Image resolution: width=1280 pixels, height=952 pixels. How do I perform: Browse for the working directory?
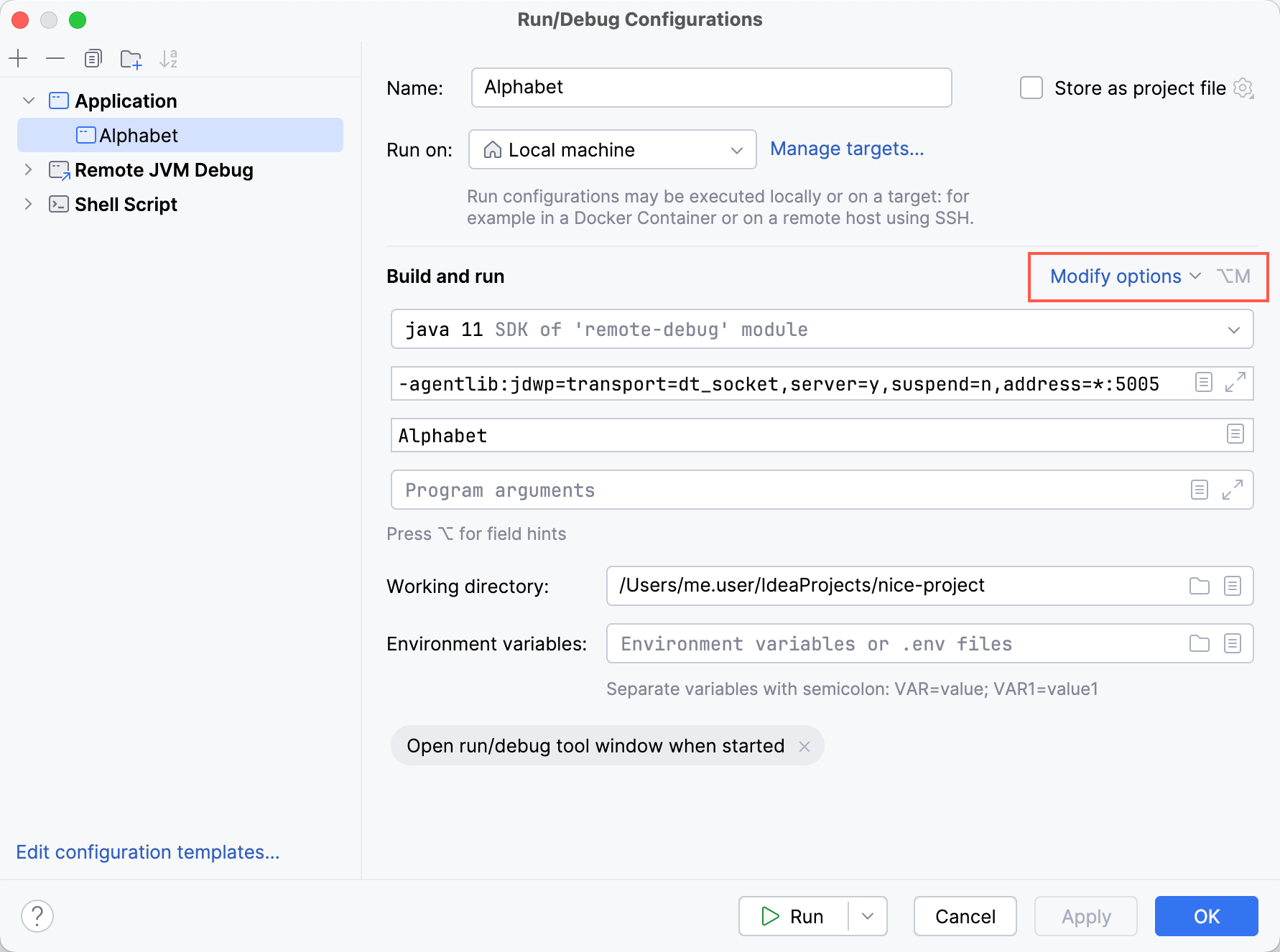coord(1198,585)
